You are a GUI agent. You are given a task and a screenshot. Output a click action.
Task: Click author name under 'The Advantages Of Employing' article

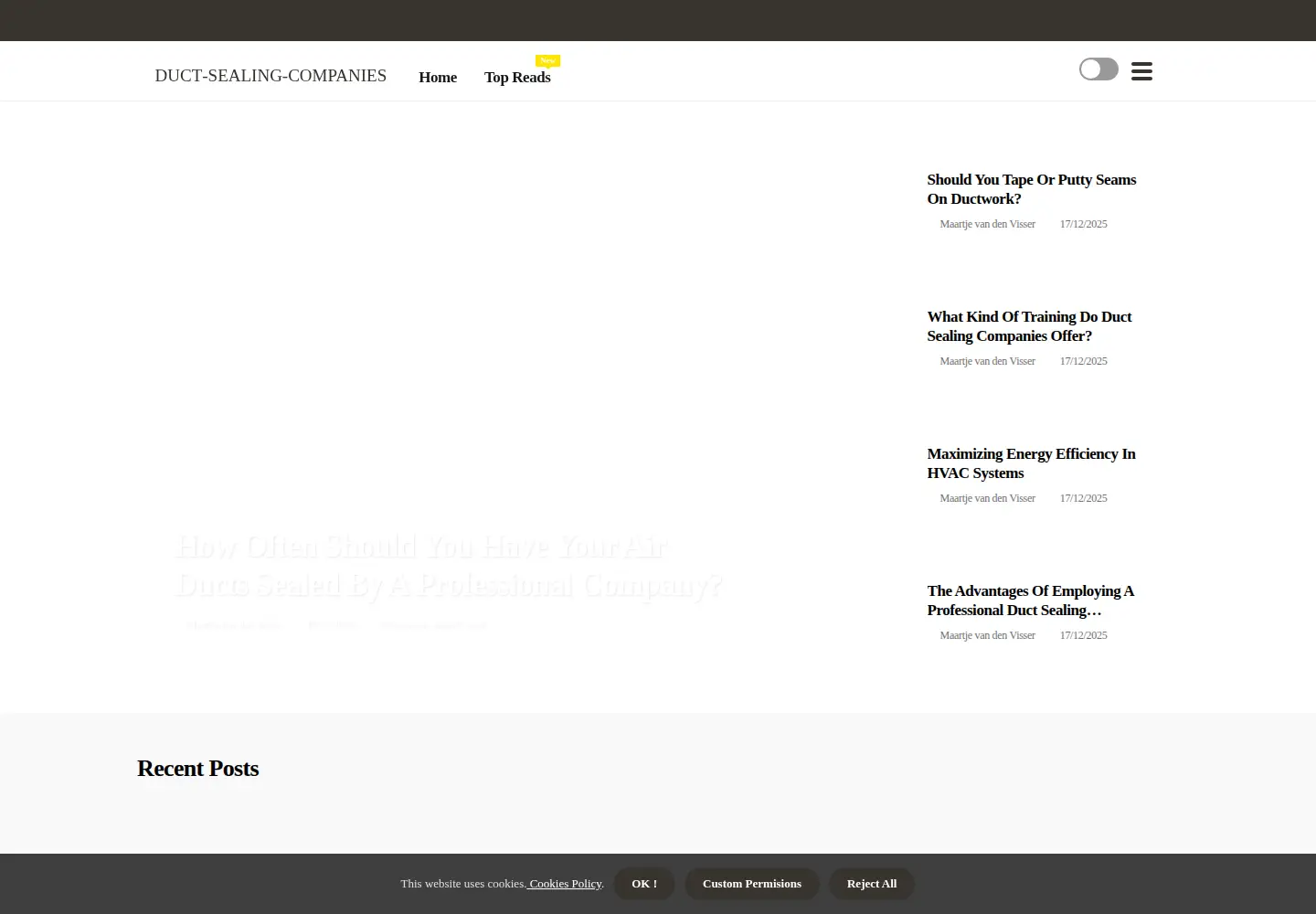[987, 635]
